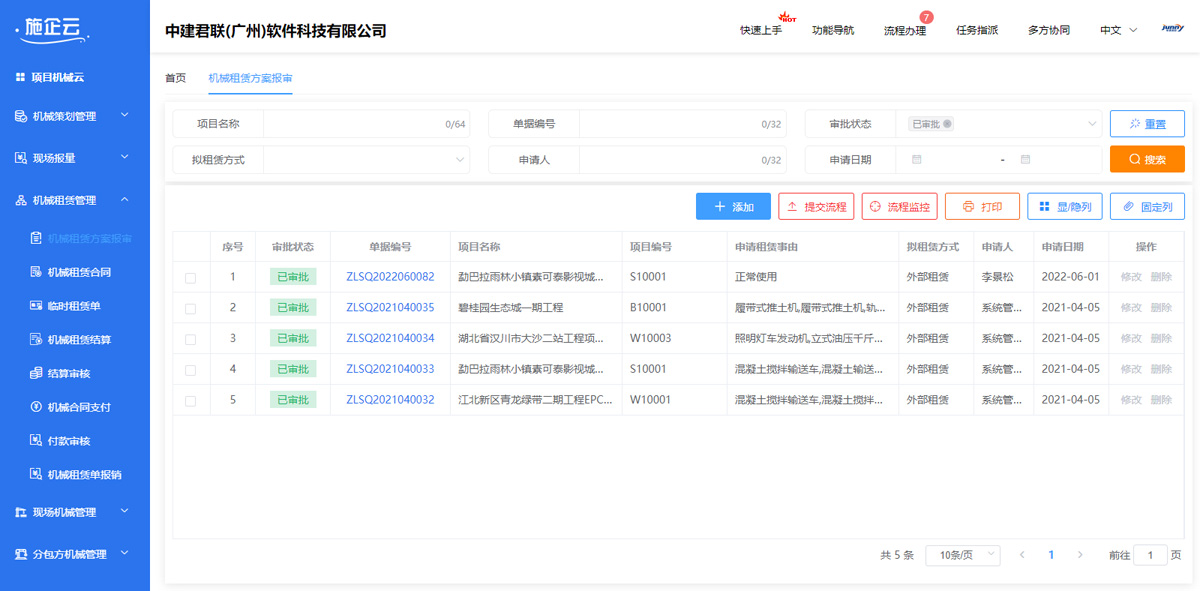Image resolution: width=1200 pixels, height=591 pixels.
Task: Go to the previous page arrow
Action: tap(1022, 555)
